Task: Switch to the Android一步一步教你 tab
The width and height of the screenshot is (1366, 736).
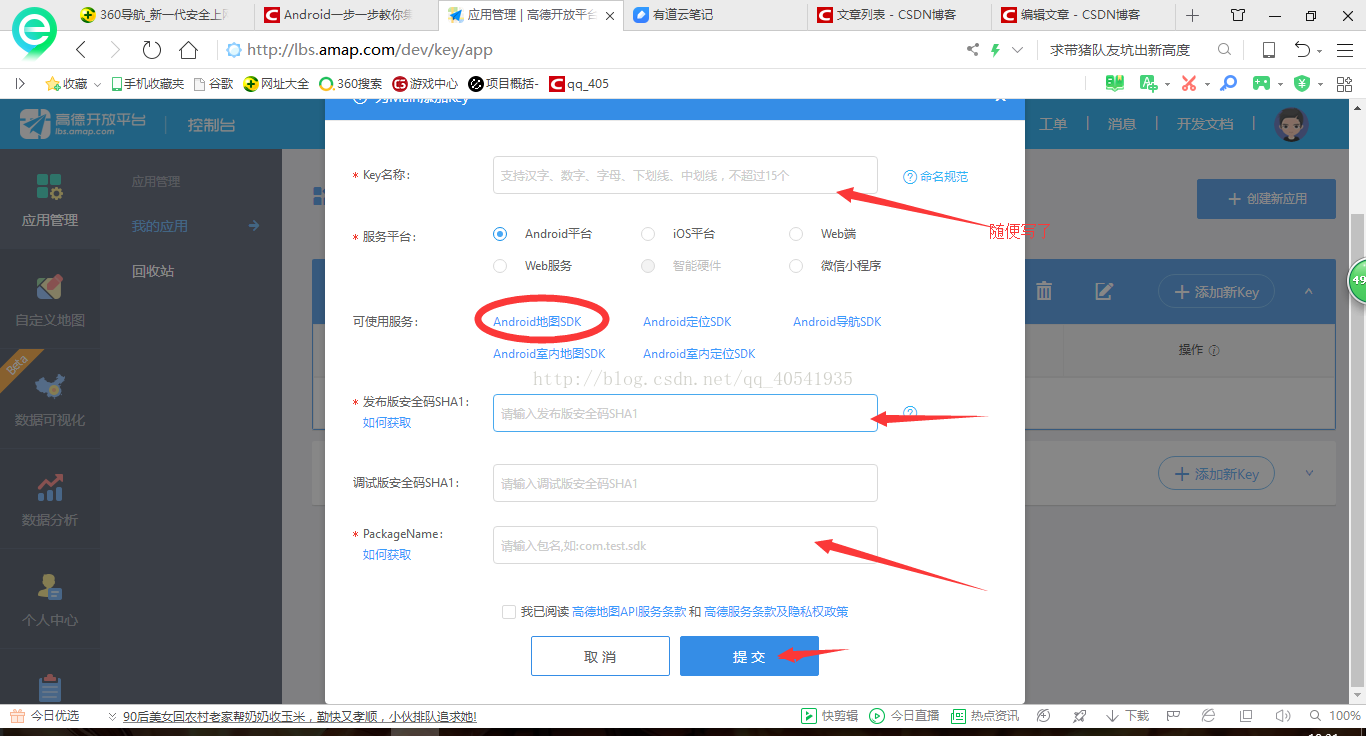Action: click(346, 15)
